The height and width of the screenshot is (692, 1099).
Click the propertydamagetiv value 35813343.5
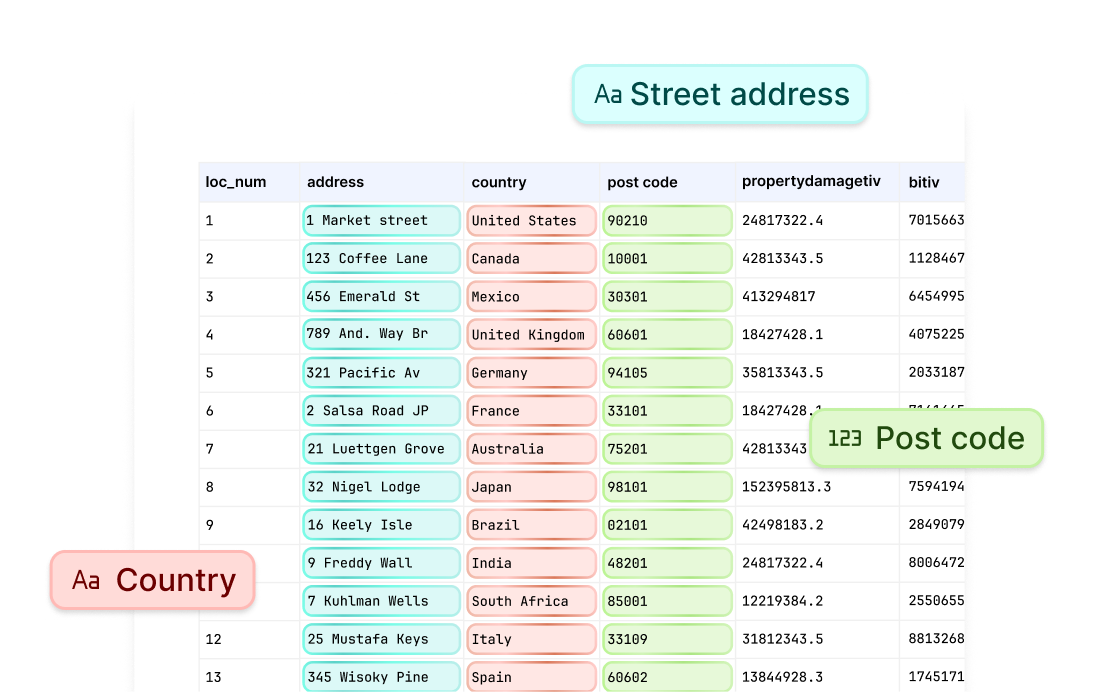(x=782, y=372)
